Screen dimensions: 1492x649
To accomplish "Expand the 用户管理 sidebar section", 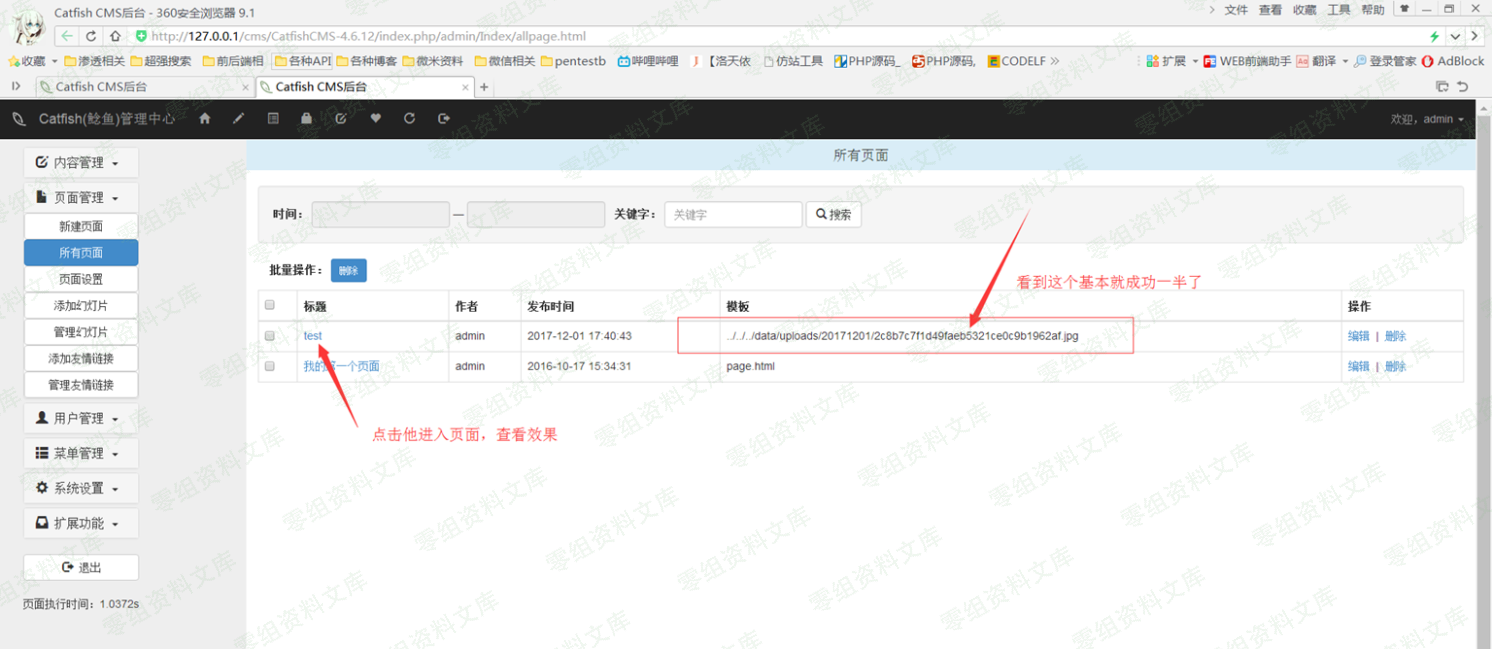I will tap(80, 419).
